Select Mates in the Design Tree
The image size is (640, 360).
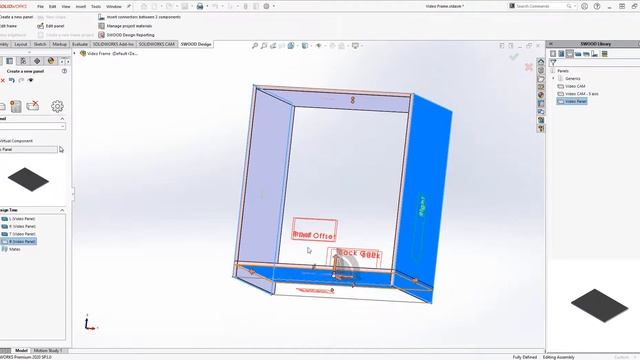[x=11, y=249]
